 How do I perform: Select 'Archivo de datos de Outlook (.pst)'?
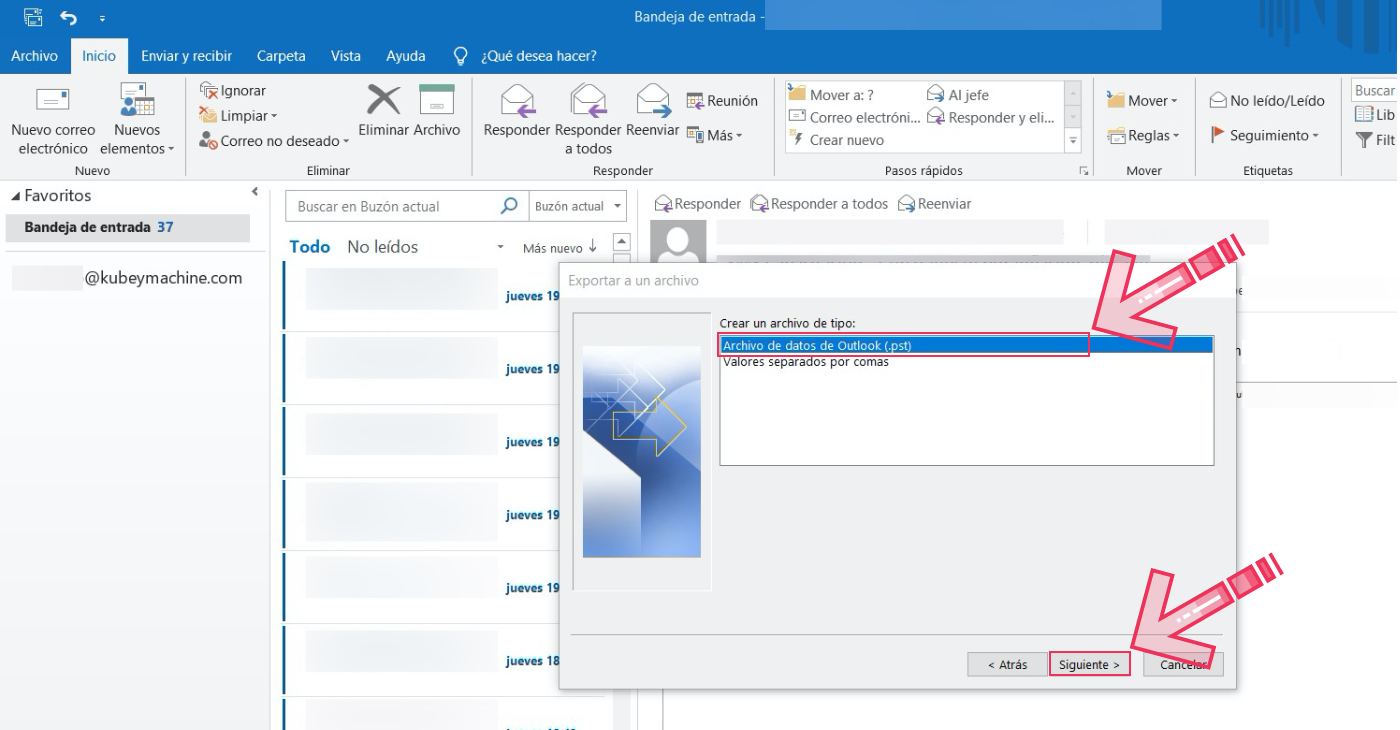966,345
